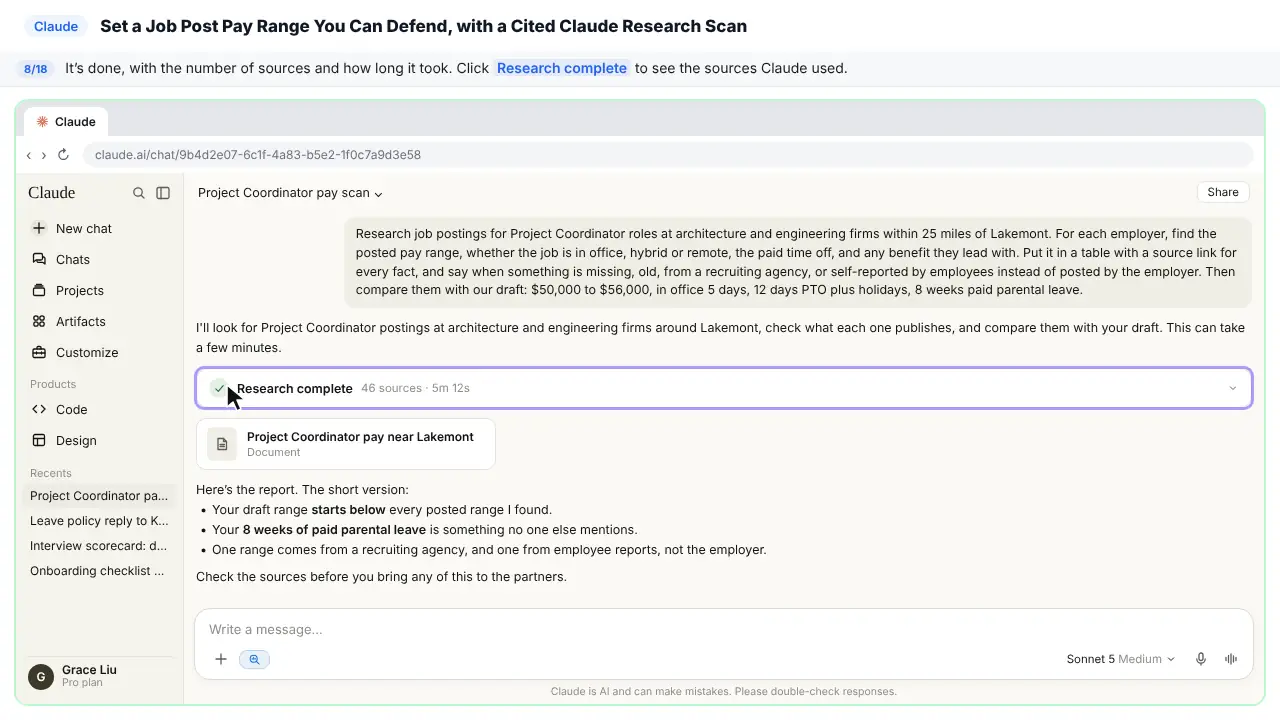Open recent chat Interview scorecard

tap(99, 546)
